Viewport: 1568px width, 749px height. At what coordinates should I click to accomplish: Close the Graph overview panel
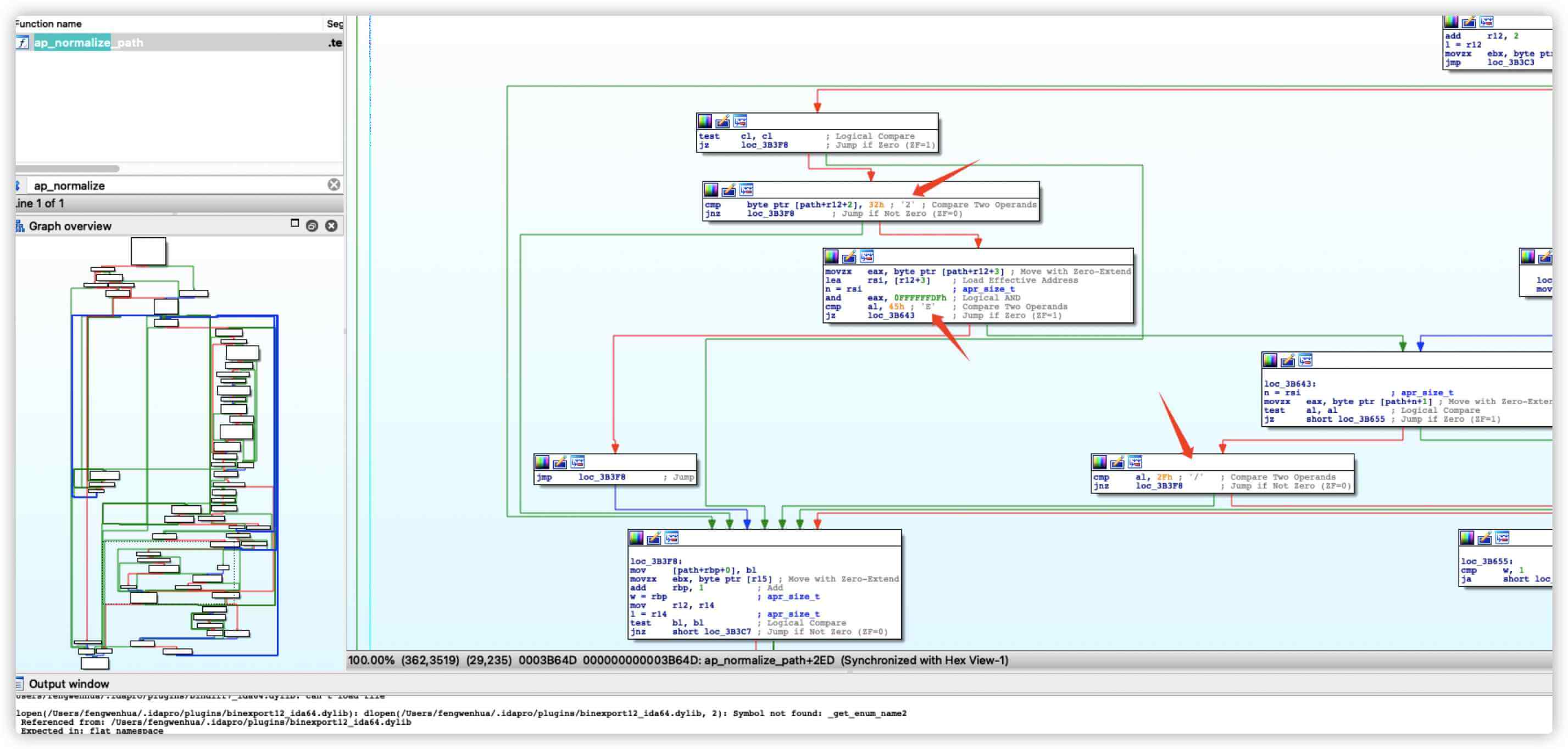click(331, 226)
